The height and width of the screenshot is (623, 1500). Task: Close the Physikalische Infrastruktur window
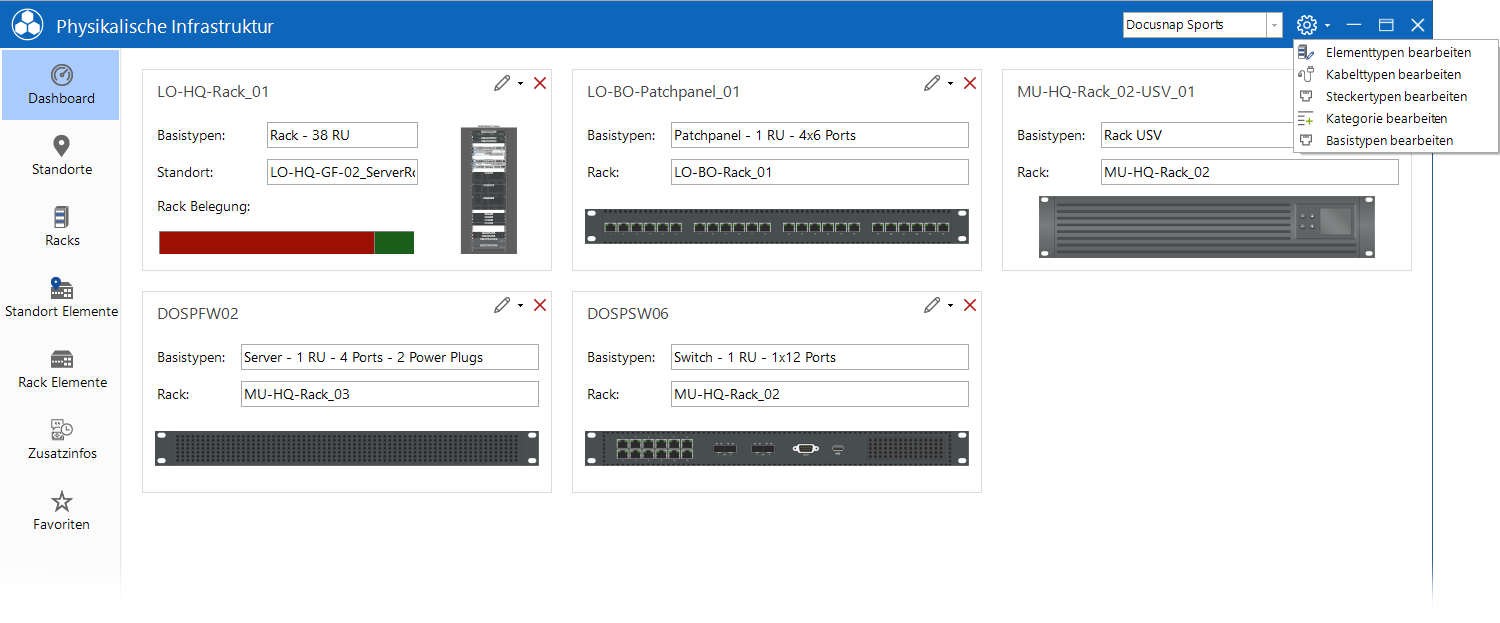1417,25
